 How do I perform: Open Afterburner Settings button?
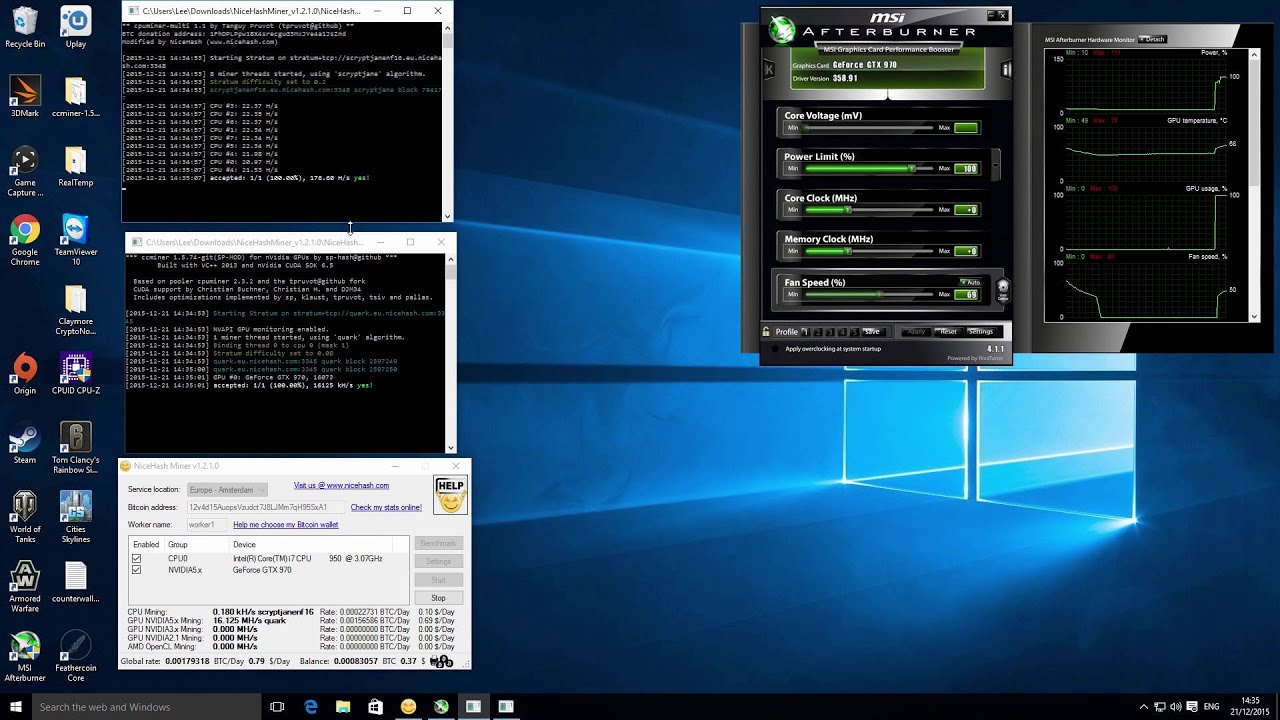tap(981, 332)
